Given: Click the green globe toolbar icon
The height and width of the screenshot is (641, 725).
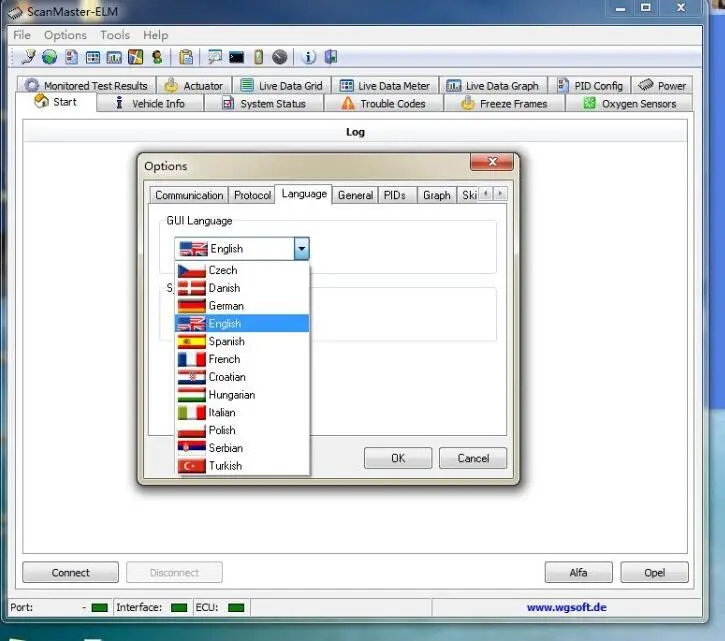Looking at the screenshot, I should [49, 57].
